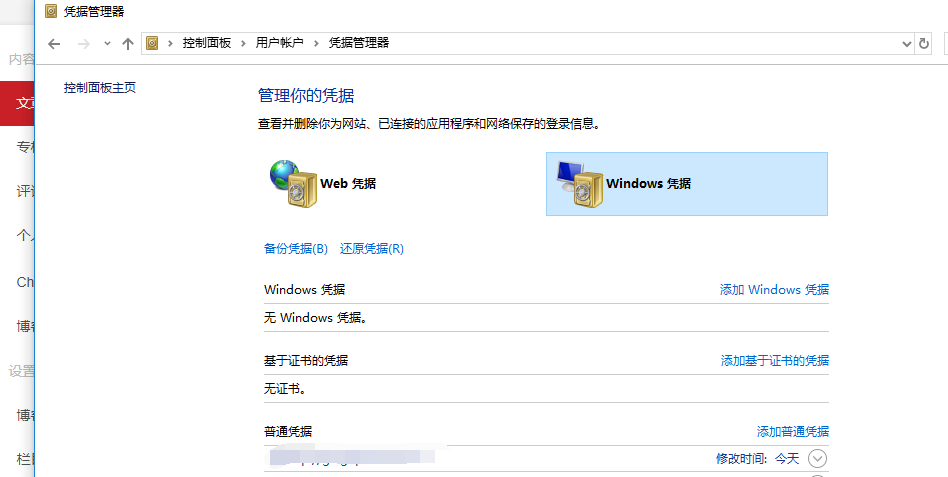Image resolution: width=948 pixels, height=477 pixels.
Task: Select the Windows 凭据 tab
Action: pyautogui.click(x=687, y=184)
